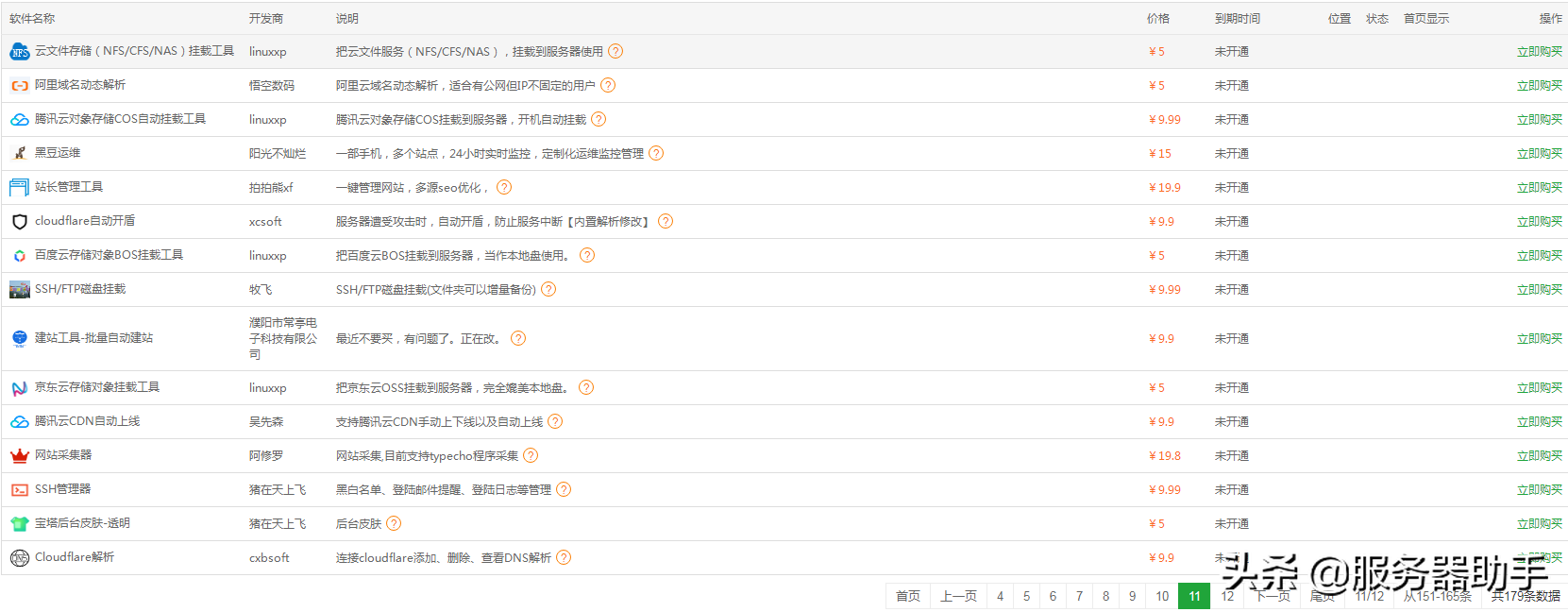
Task: Open help icon for SSH/FTP磁盘挂载 description
Action: point(548,289)
